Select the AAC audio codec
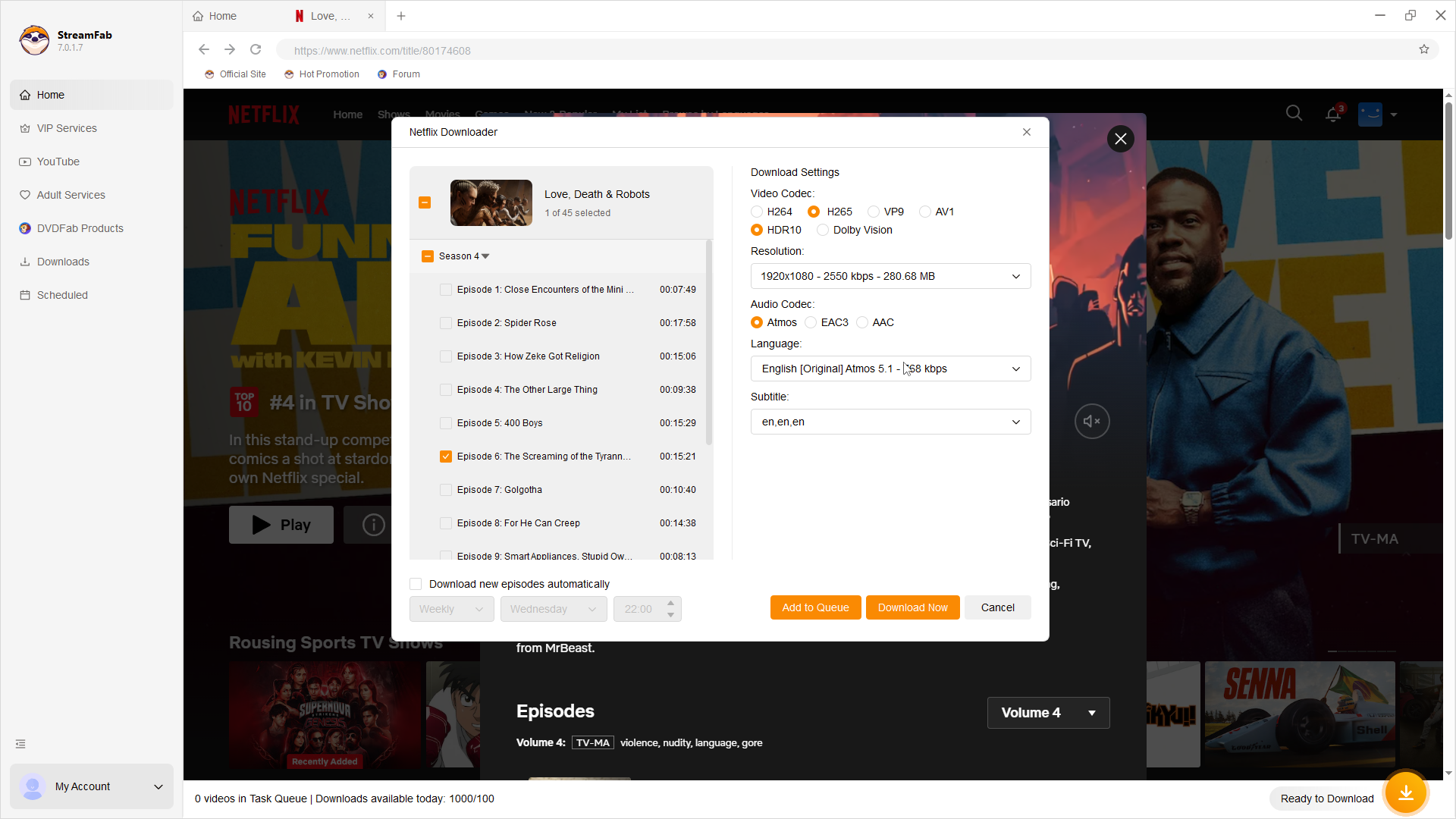The width and height of the screenshot is (1456, 819). [862, 322]
